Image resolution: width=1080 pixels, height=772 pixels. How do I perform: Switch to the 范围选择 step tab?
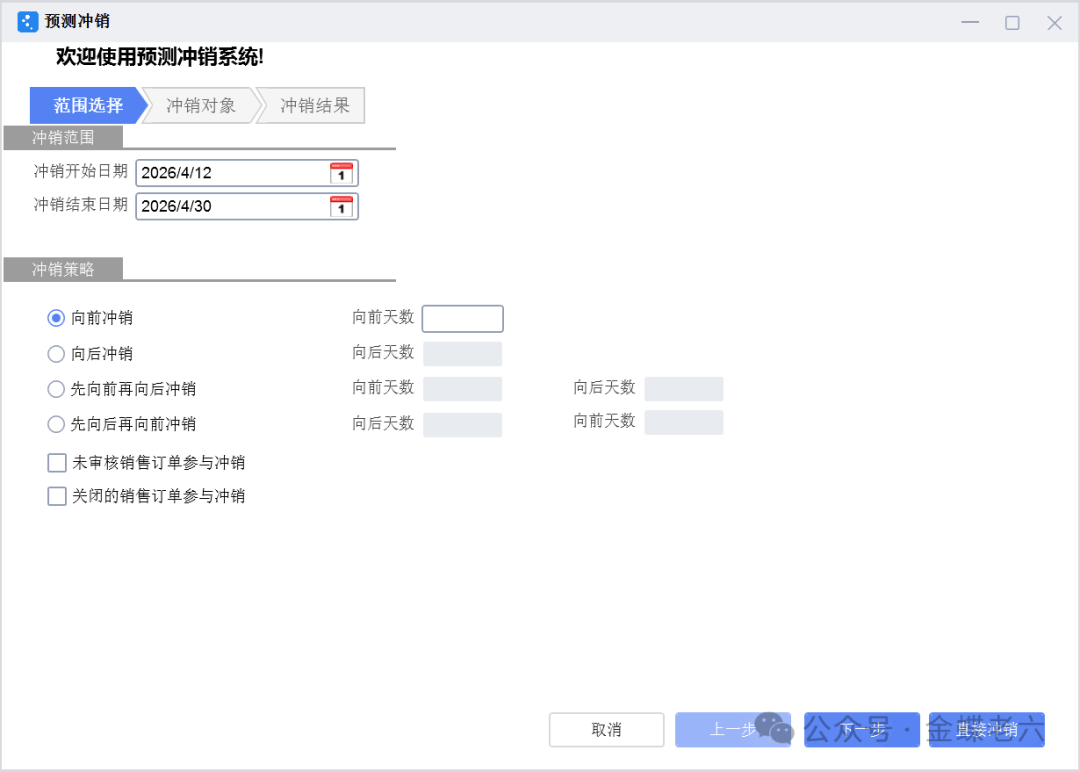87,105
